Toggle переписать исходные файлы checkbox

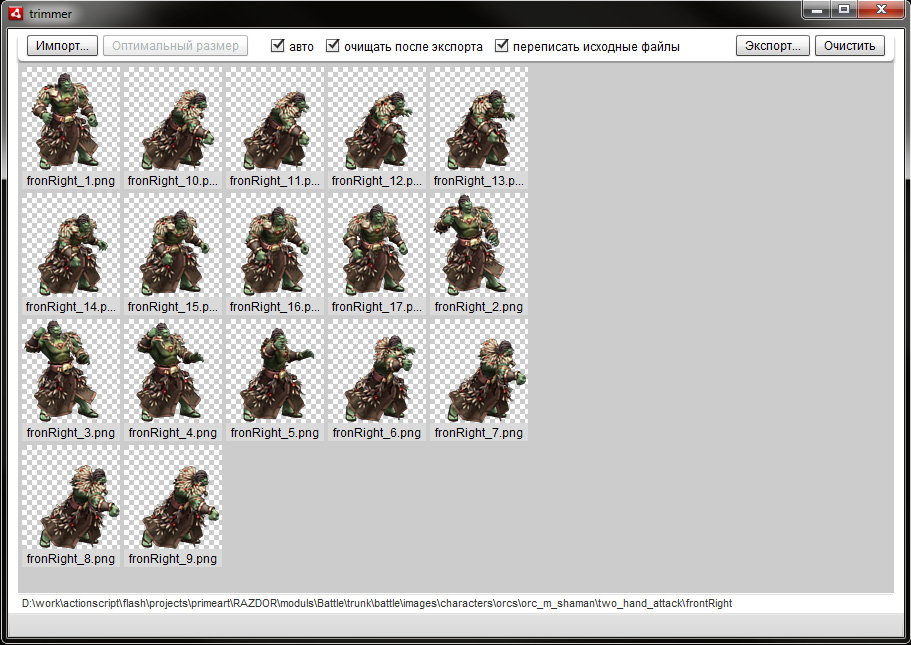coord(501,45)
